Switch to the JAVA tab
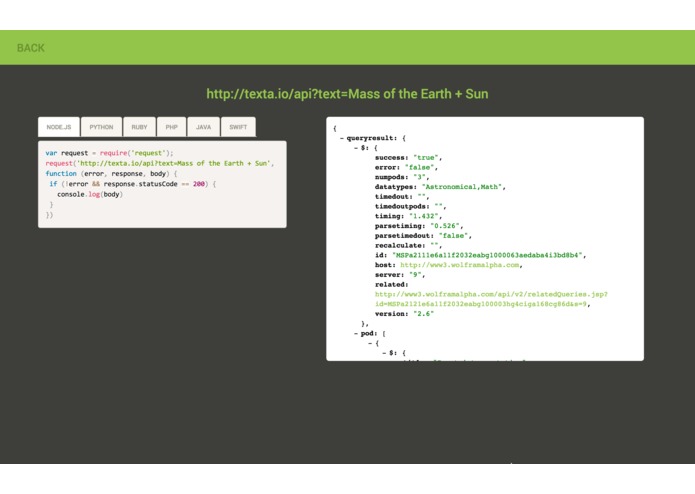 click(x=203, y=127)
